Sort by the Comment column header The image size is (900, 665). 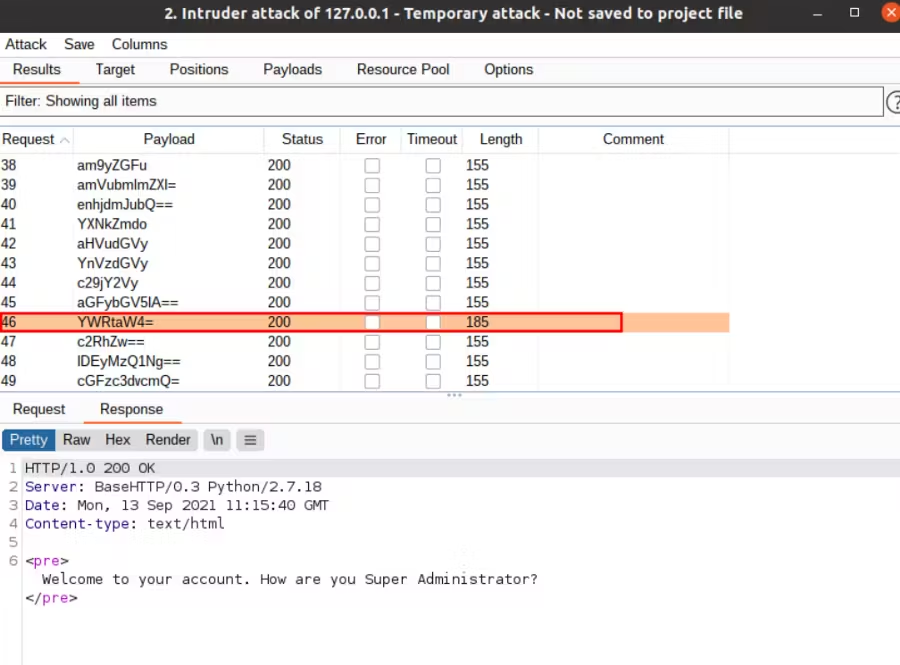[633, 139]
